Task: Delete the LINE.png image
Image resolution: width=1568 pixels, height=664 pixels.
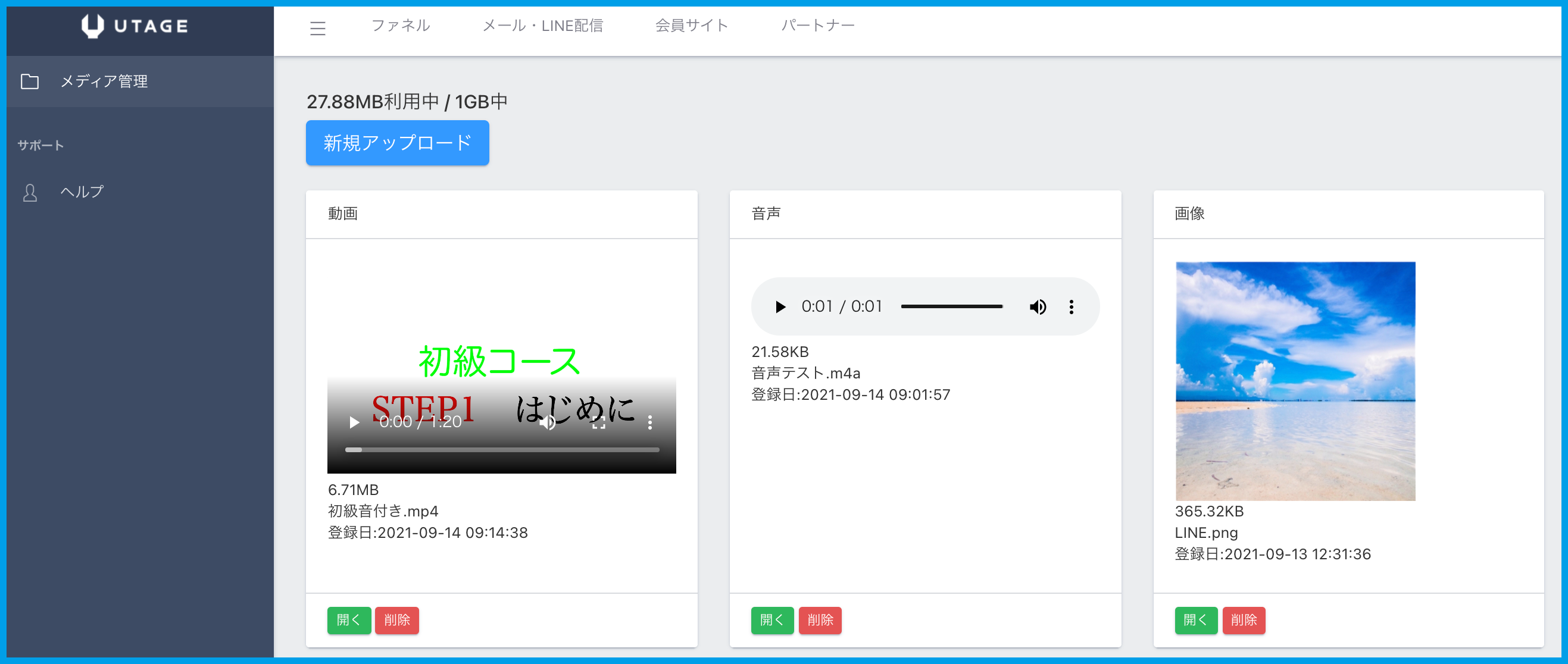Action: (x=1244, y=619)
